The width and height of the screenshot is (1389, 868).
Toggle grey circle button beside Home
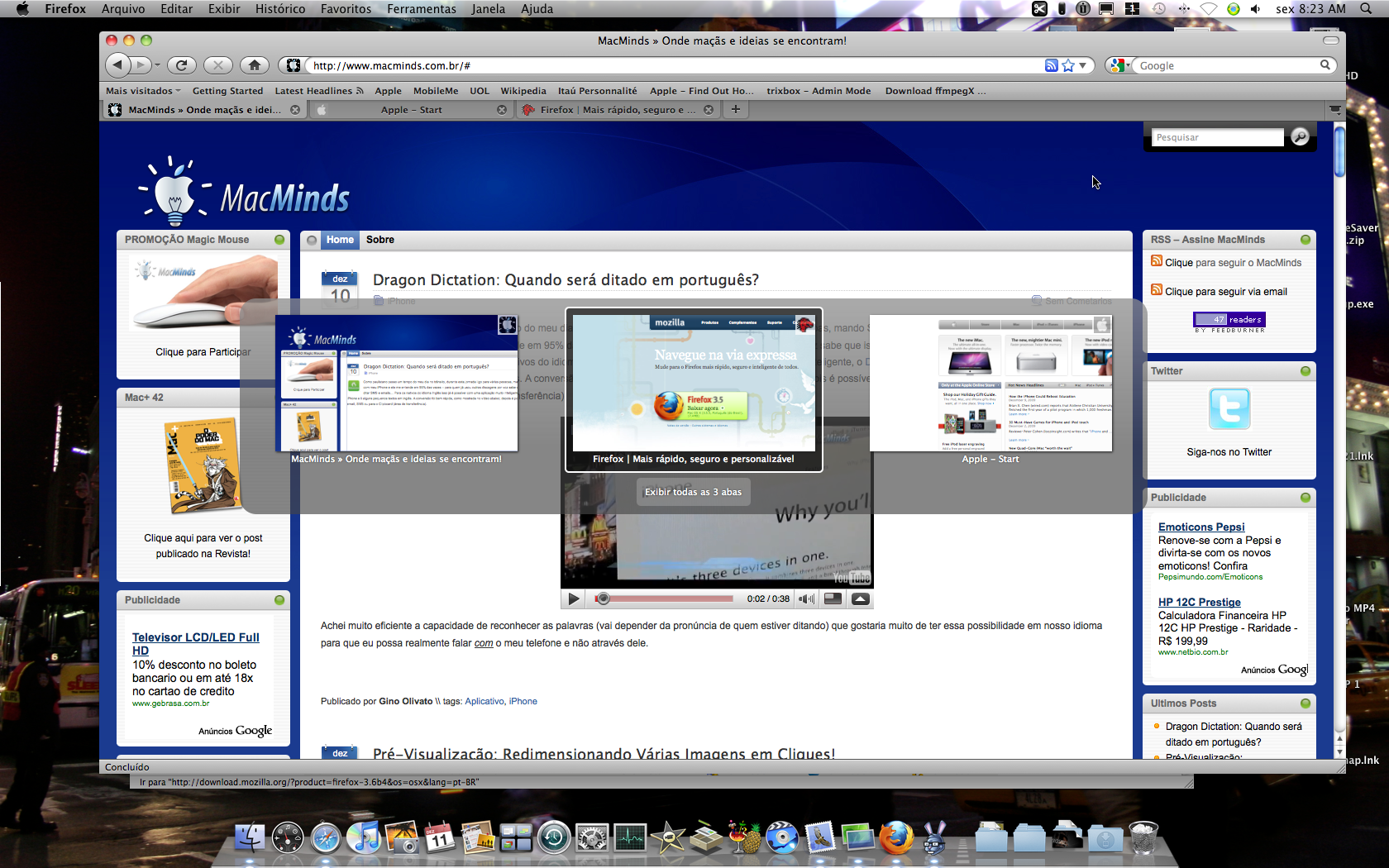312,241
